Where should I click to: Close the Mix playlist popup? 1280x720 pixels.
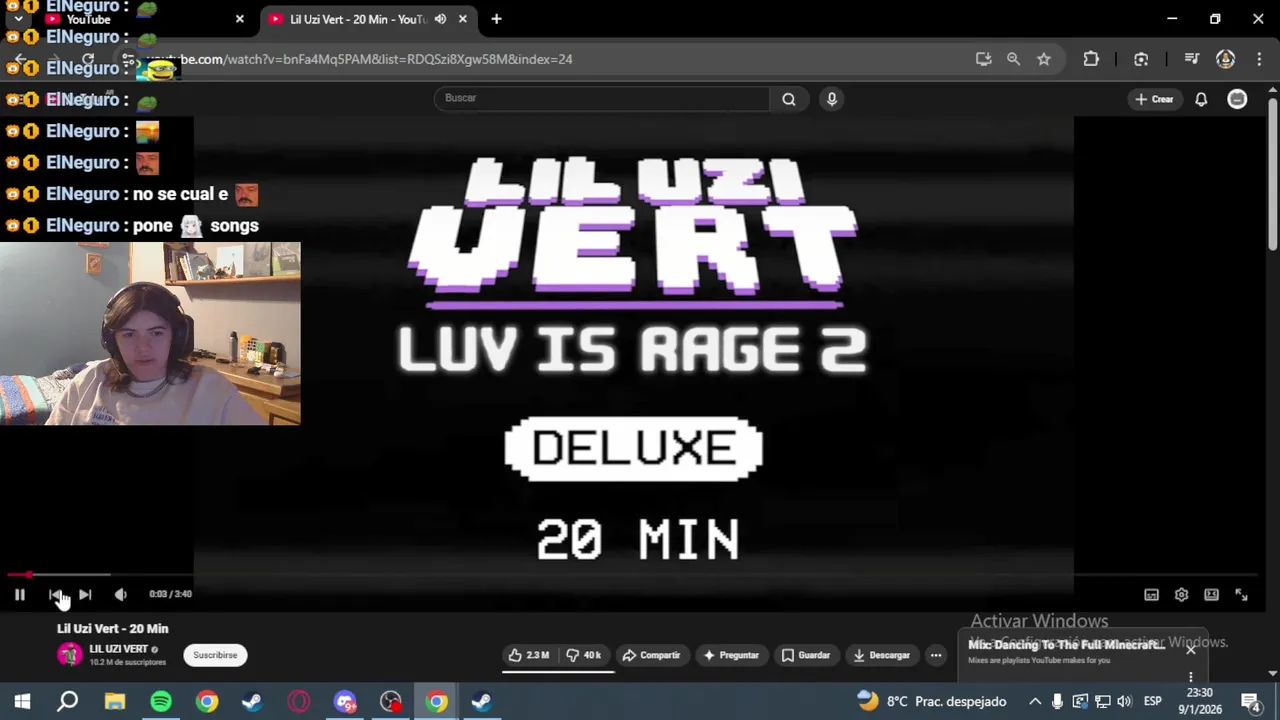(x=1191, y=649)
